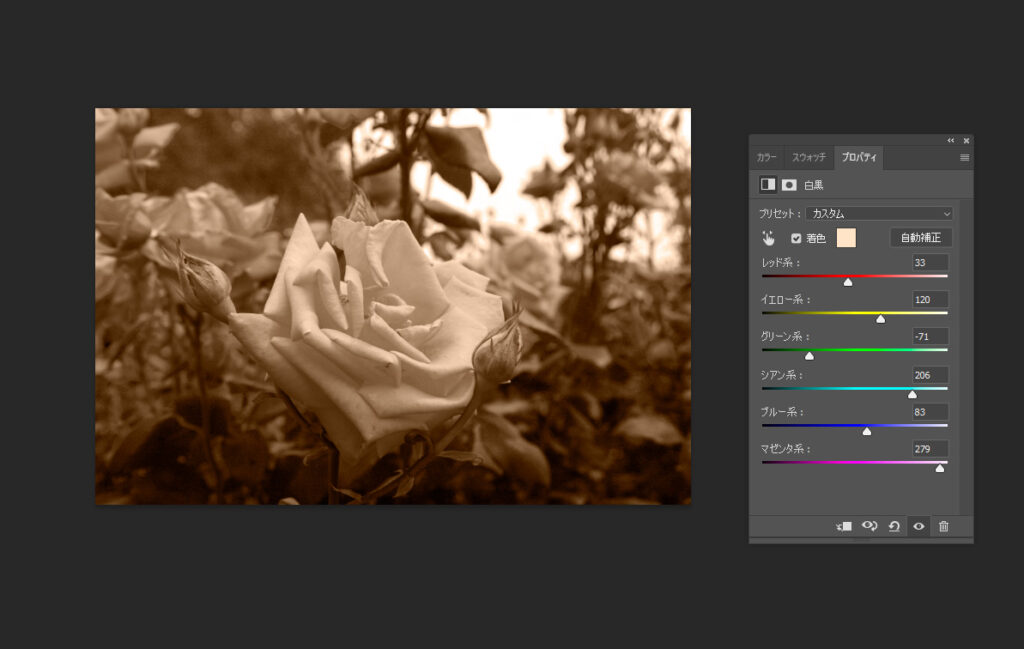Click the レッド系 slider handle
Image resolution: width=1024 pixels, height=649 pixels.
pyautogui.click(x=848, y=282)
